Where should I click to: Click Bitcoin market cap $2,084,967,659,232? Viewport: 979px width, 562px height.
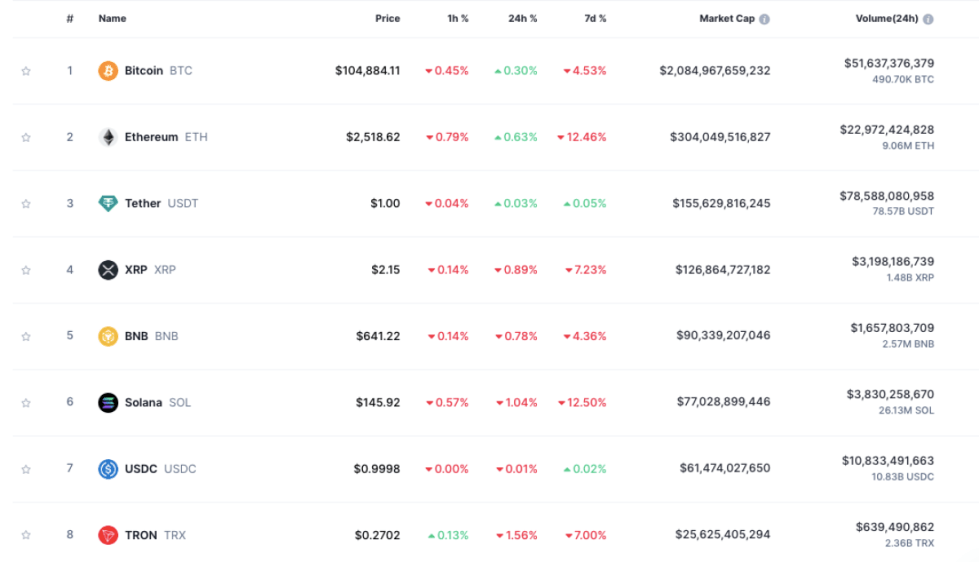click(x=715, y=71)
